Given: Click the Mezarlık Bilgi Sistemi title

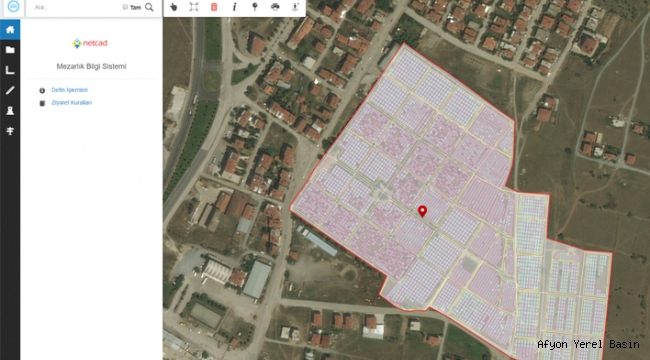Looking at the screenshot, I should [91, 66].
